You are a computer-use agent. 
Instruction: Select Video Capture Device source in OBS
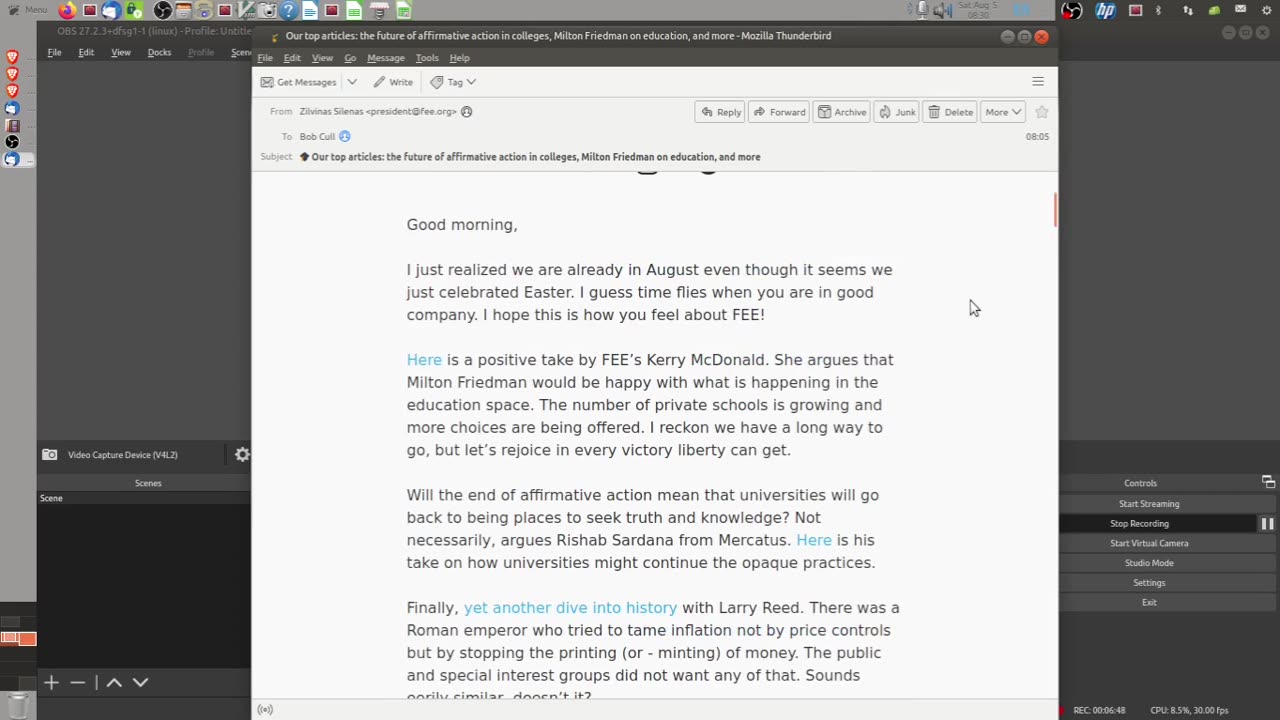click(122, 455)
